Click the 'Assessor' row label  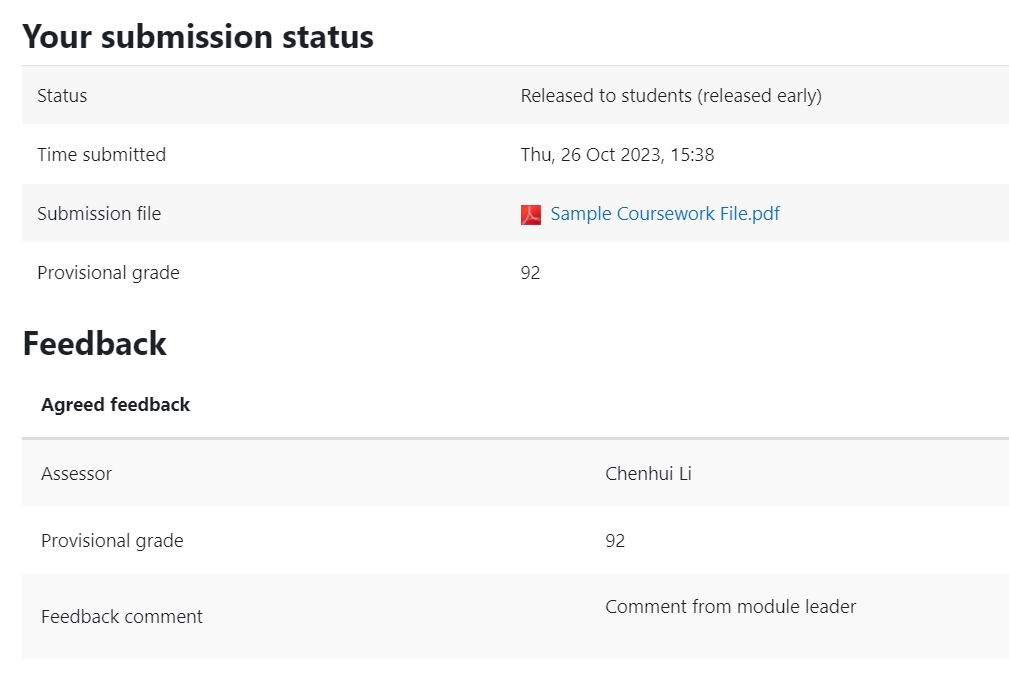coord(76,473)
